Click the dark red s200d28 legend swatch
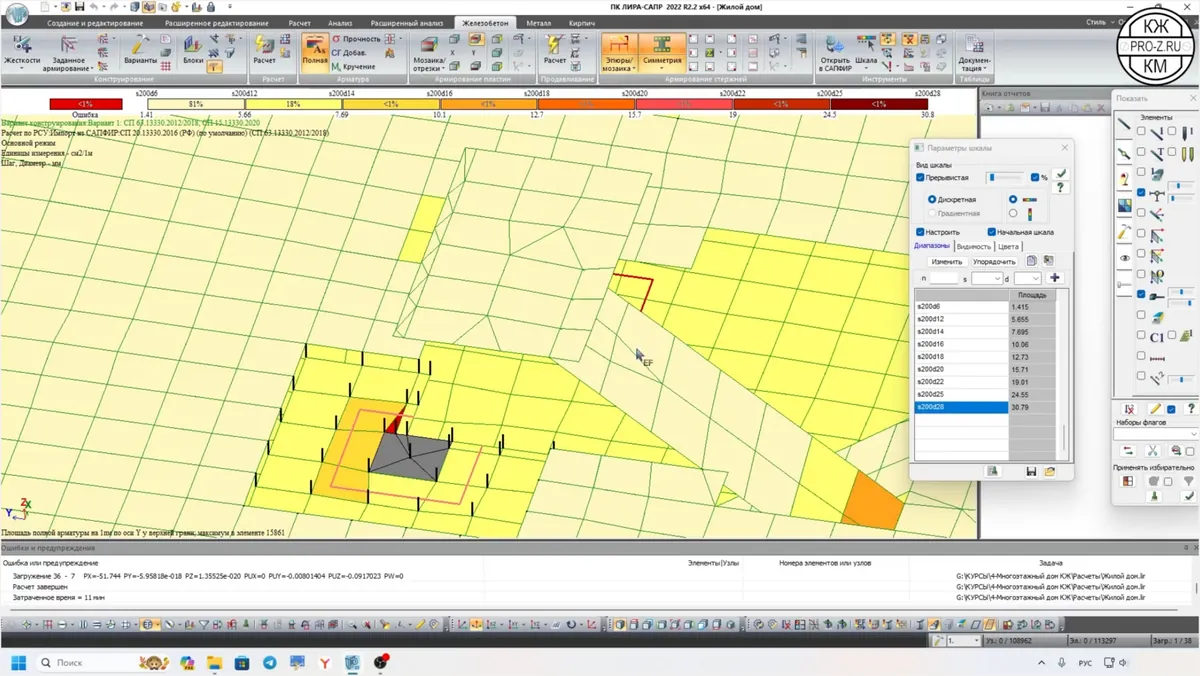This screenshot has width=1200, height=676. coord(878,104)
